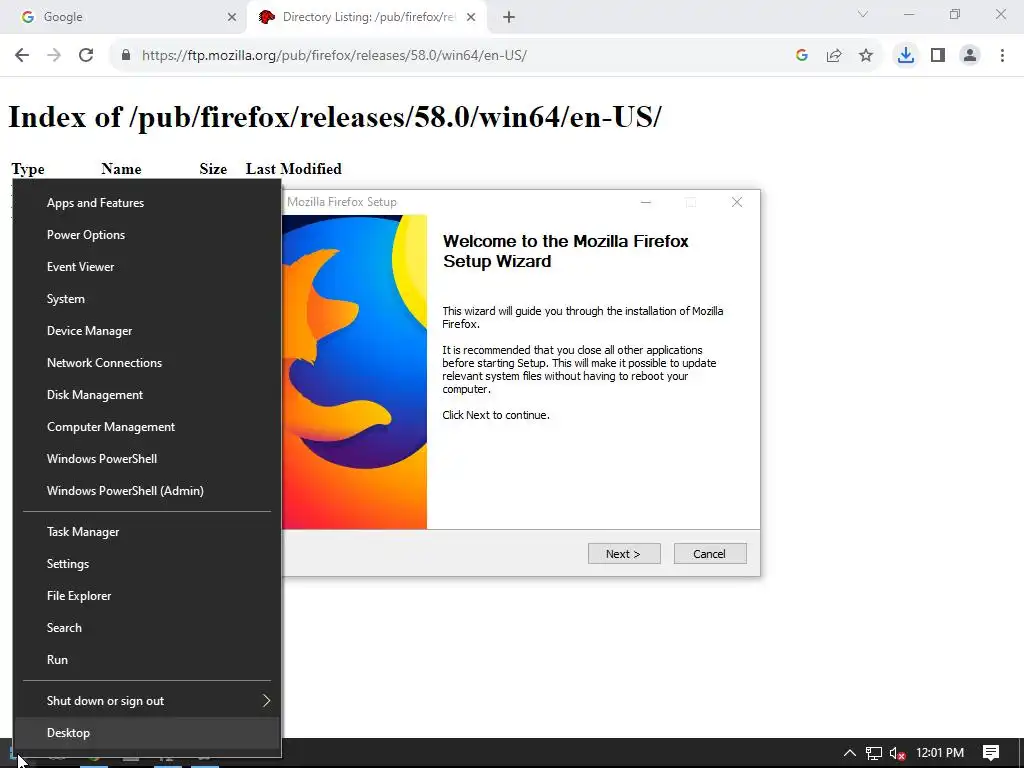Open Device Manager
1024x768 pixels.
point(148,331)
